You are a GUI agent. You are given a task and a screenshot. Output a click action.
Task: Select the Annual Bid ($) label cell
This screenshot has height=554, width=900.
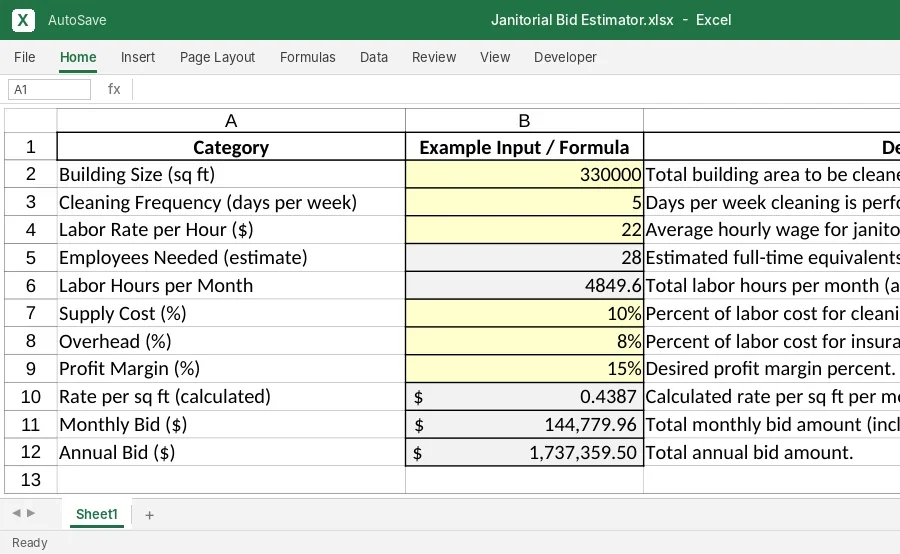231,452
